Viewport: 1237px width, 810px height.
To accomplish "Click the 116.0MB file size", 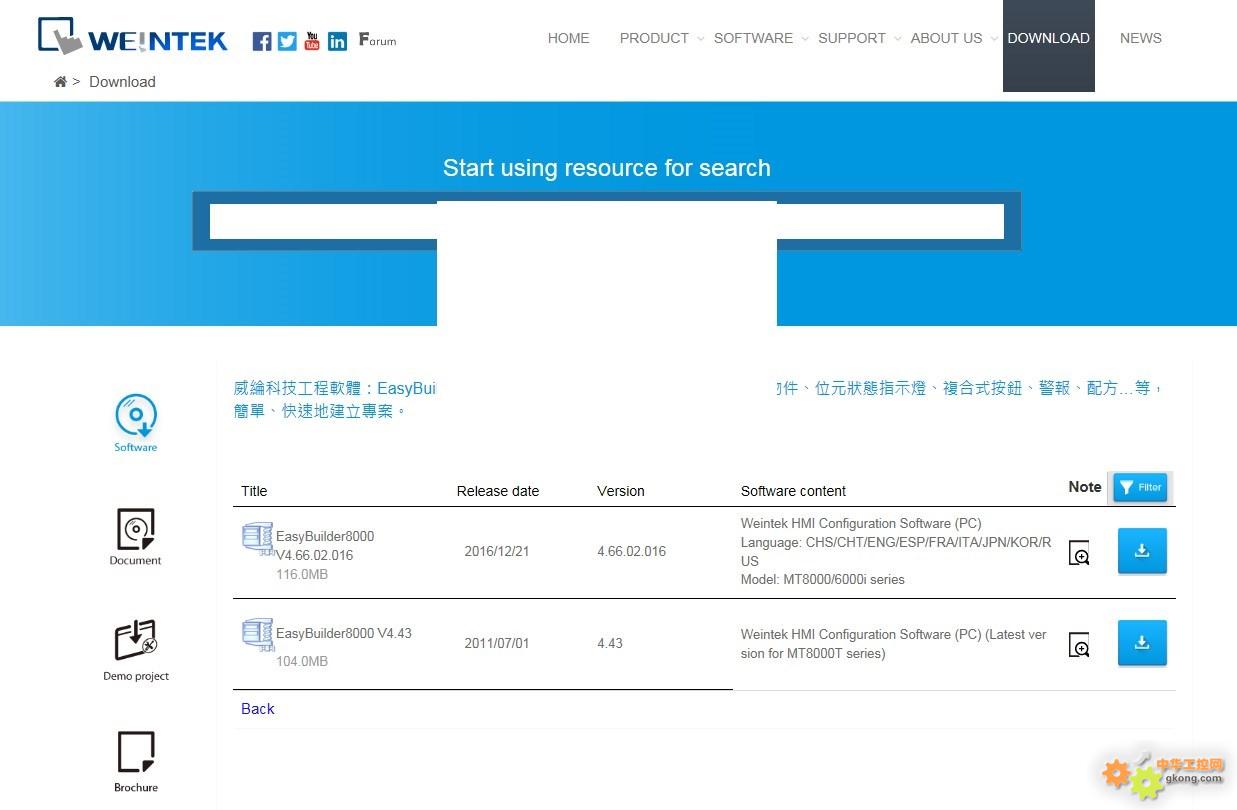I will click(x=302, y=575).
